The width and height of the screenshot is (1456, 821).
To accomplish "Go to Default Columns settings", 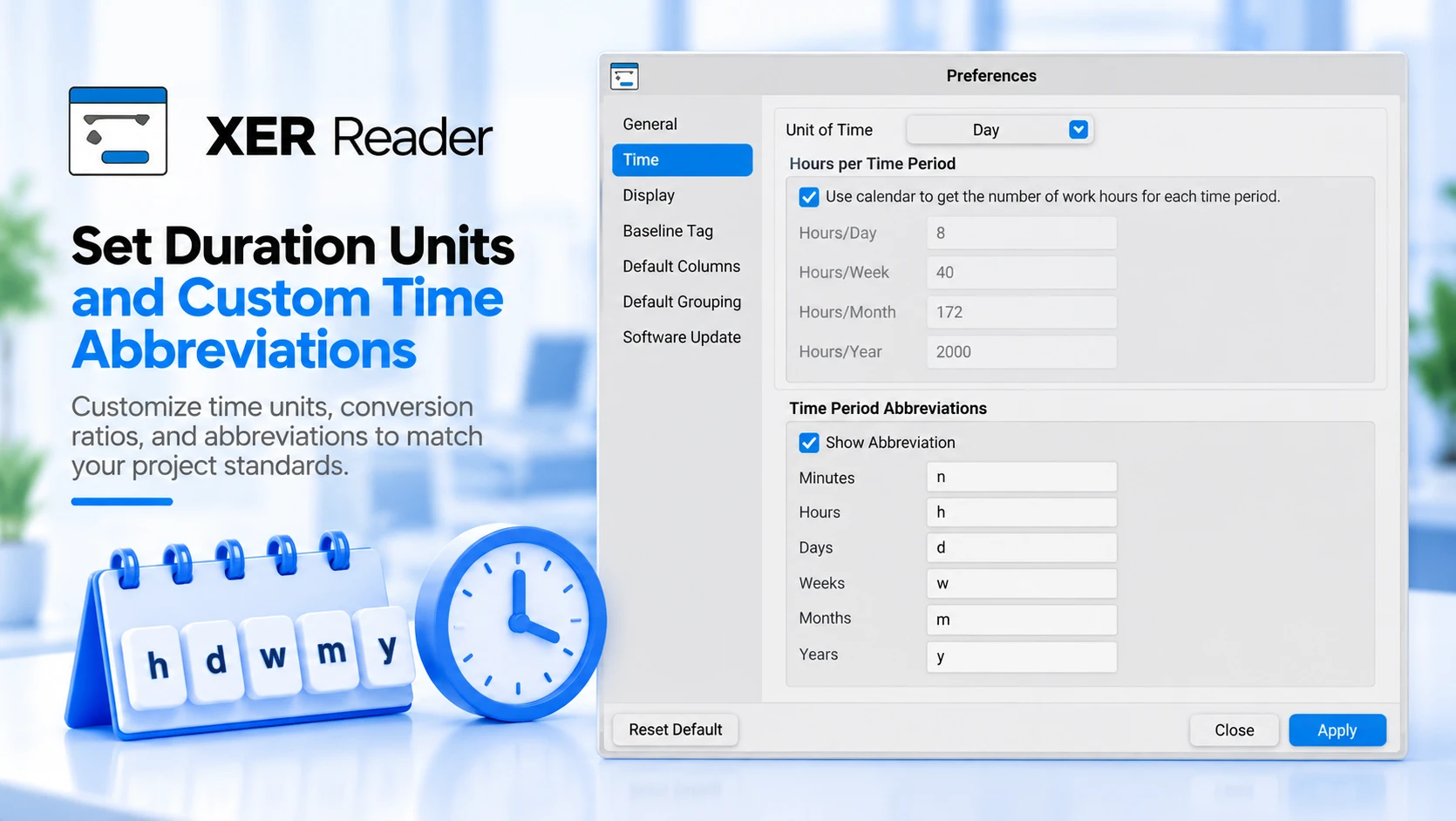I will tap(682, 266).
